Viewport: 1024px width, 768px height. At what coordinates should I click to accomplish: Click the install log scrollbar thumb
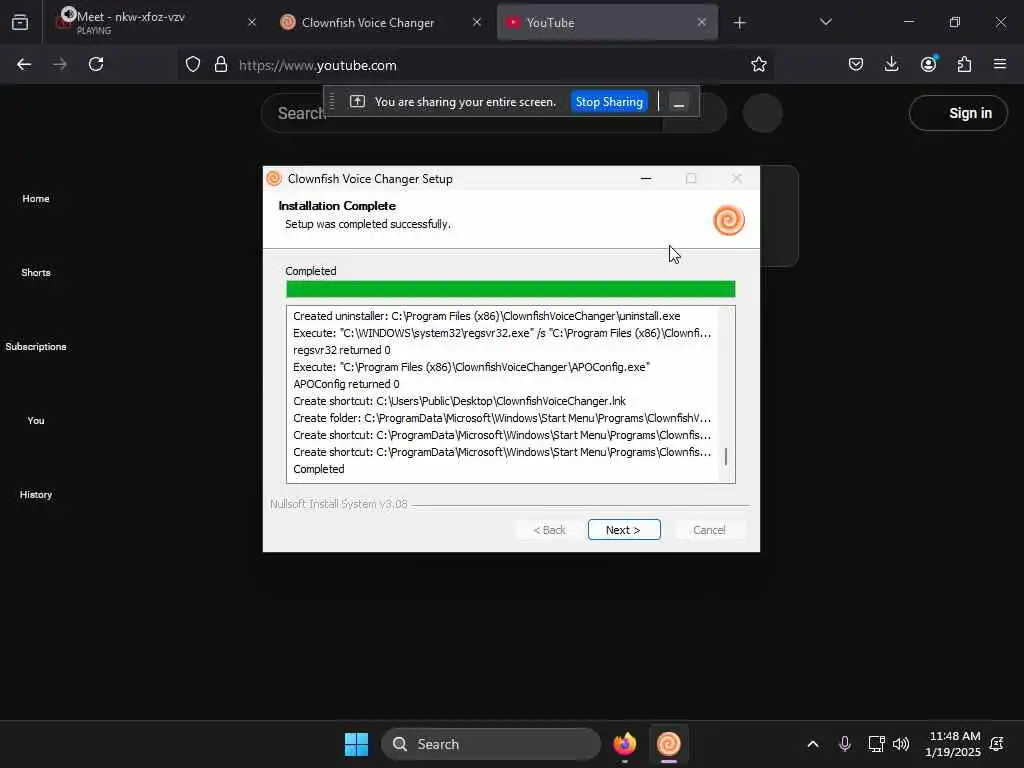(726, 456)
